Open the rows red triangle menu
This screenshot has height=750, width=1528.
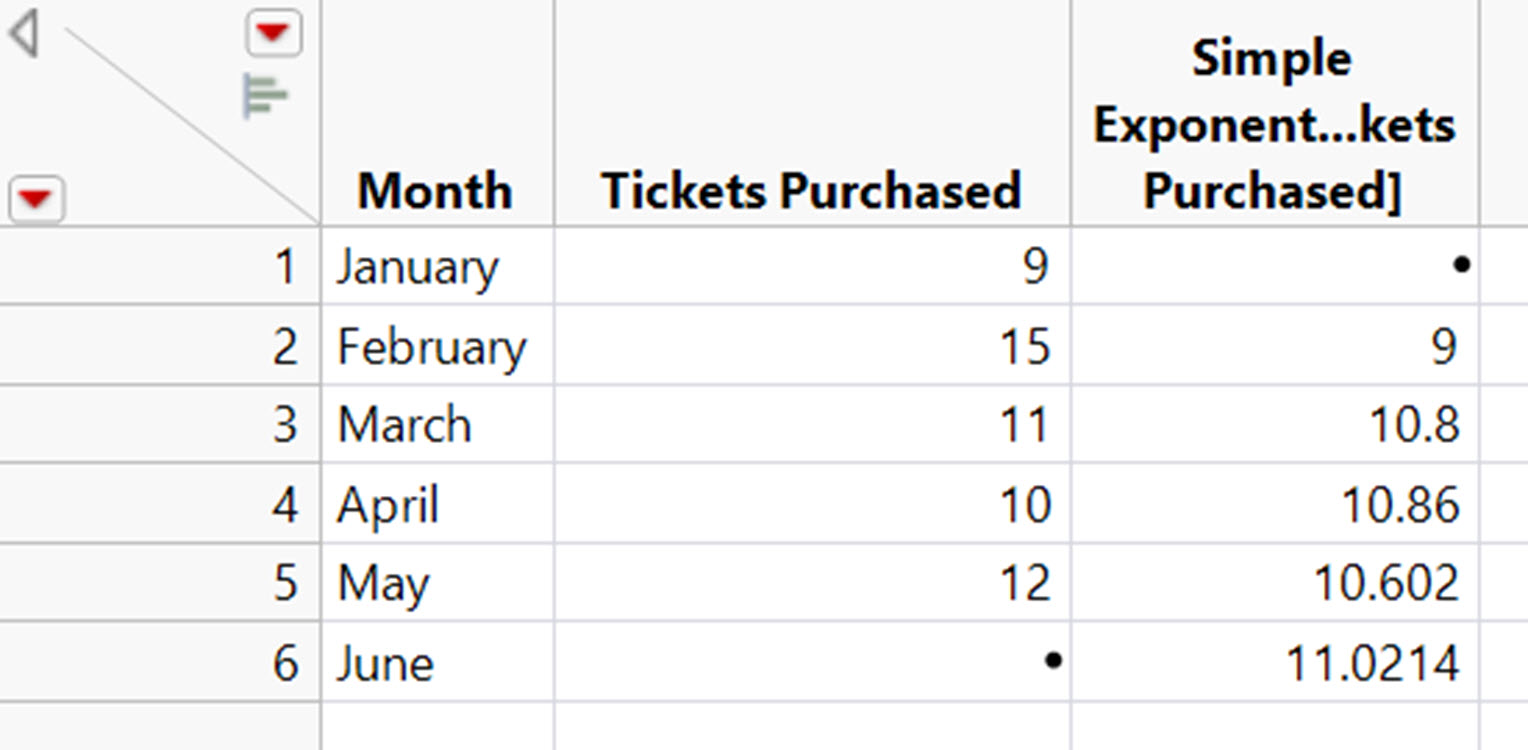[35, 199]
